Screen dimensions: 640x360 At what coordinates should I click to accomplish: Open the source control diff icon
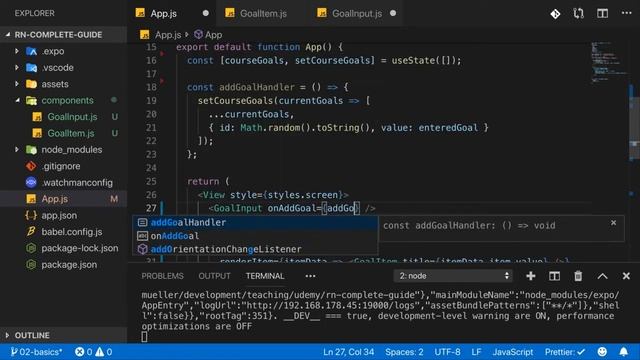555,14
